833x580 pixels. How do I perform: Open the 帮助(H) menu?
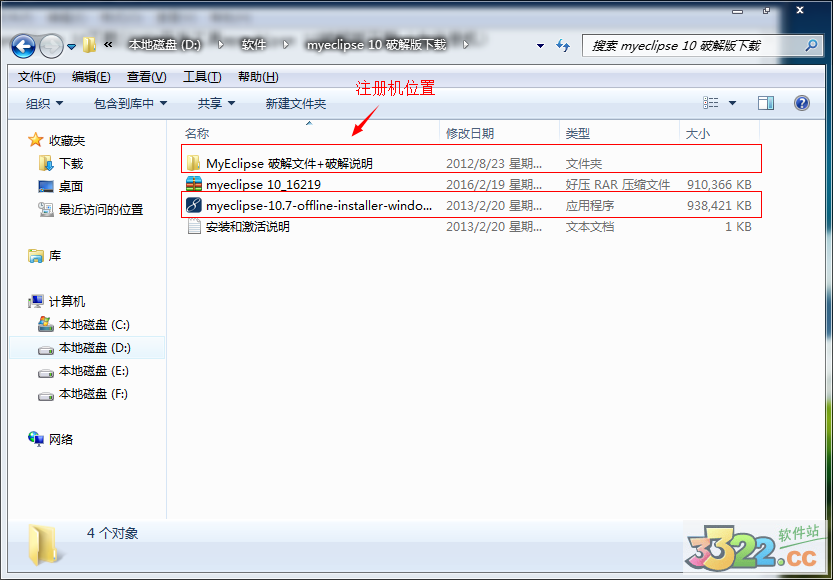[x=258, y=77]
